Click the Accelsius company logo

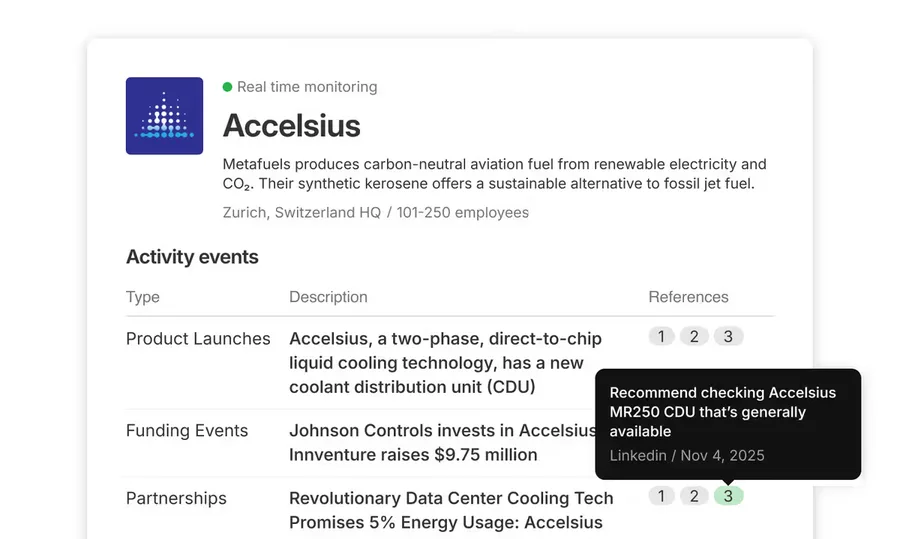(164, 116)
